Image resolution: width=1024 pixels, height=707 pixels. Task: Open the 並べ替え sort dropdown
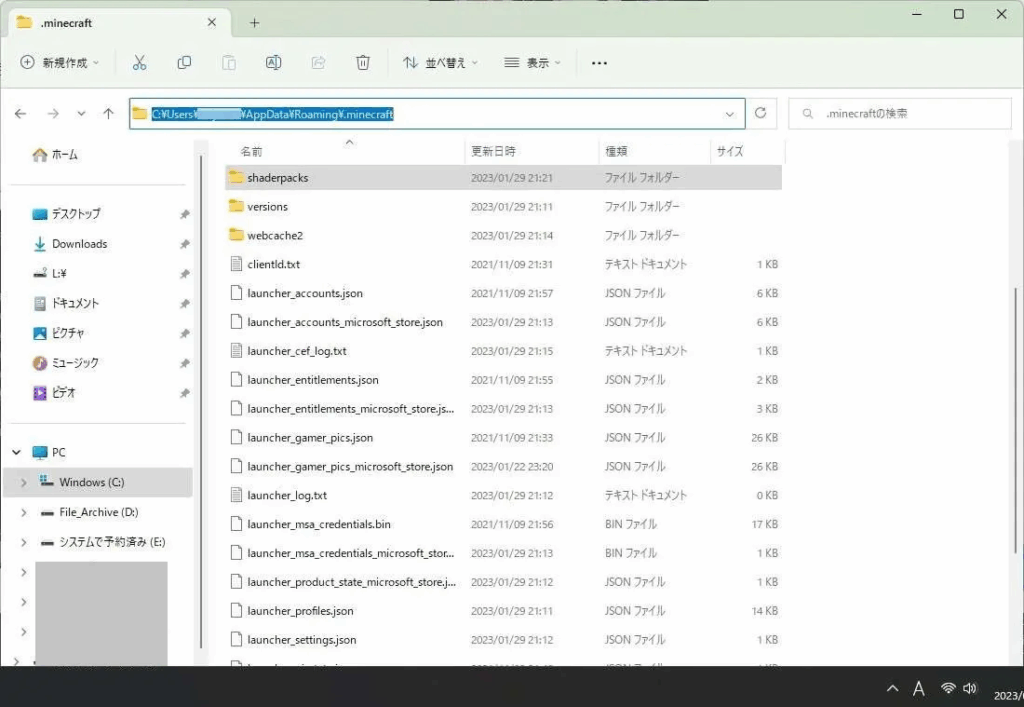coord(440,63)
